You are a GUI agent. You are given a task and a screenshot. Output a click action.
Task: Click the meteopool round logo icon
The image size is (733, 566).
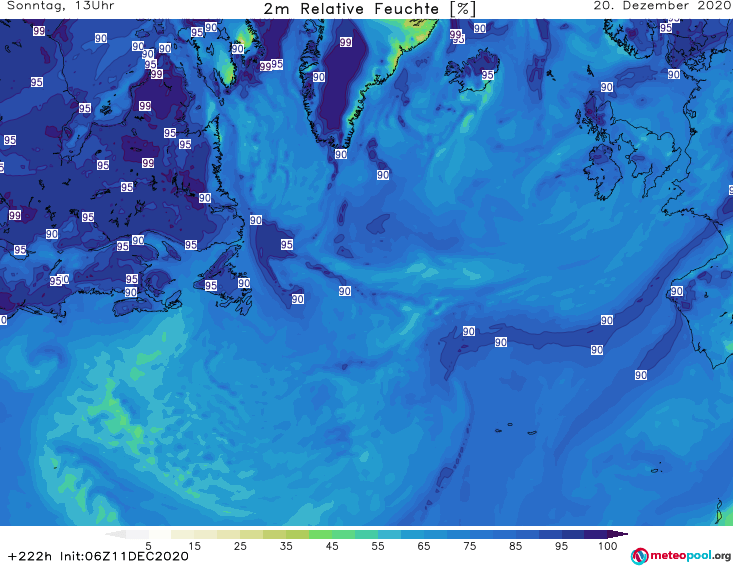click(x=640, y=556)
